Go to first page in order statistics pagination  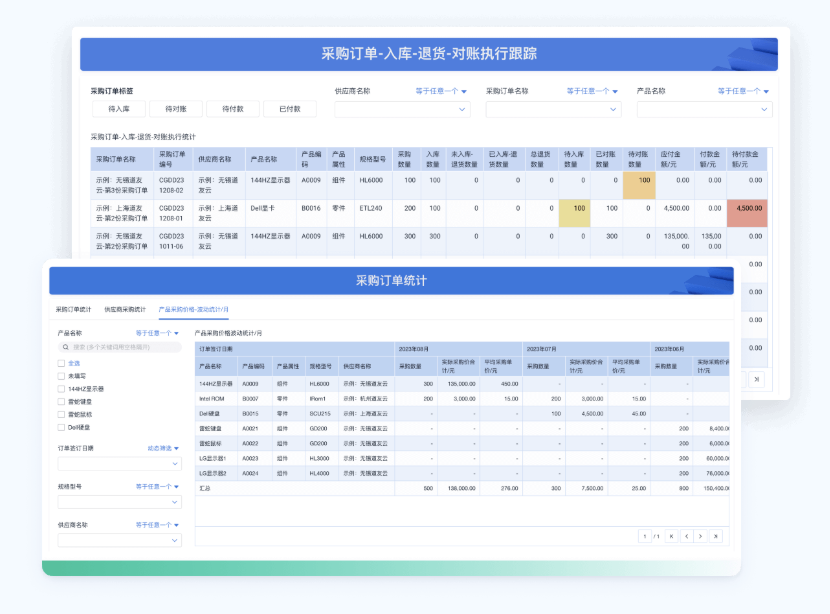672,536
